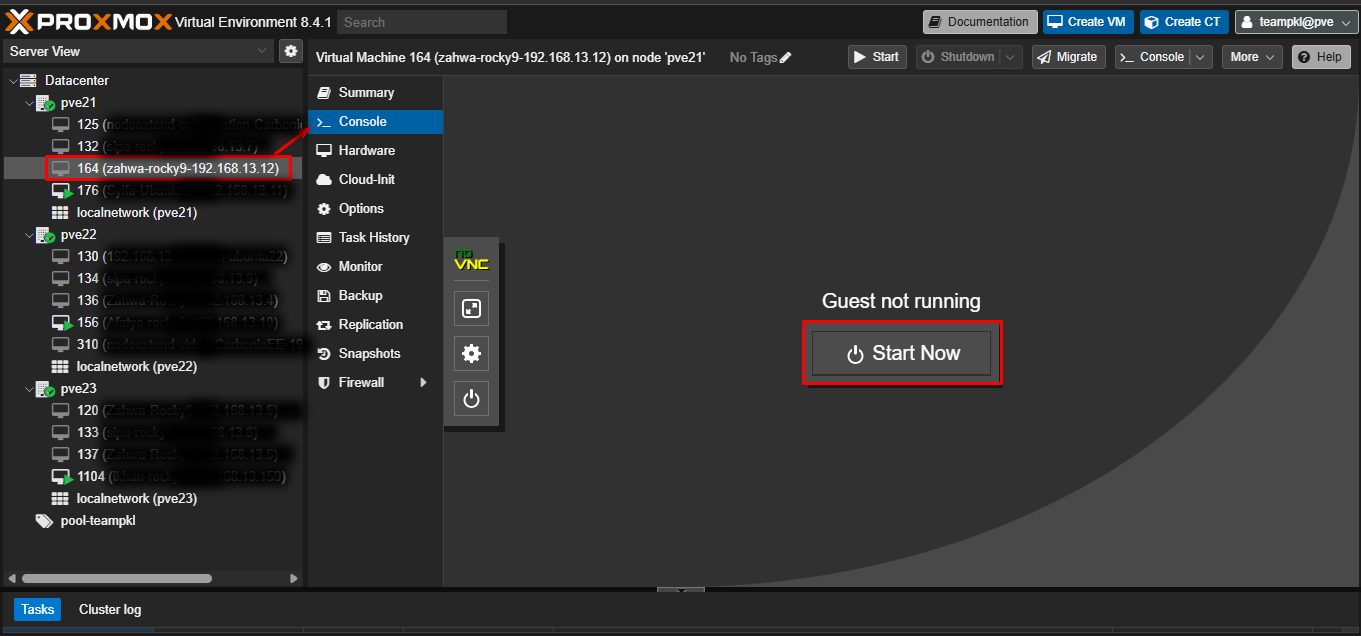
Task: Click the tree panel horizontal scrollbar
Action: coord(117,578)
